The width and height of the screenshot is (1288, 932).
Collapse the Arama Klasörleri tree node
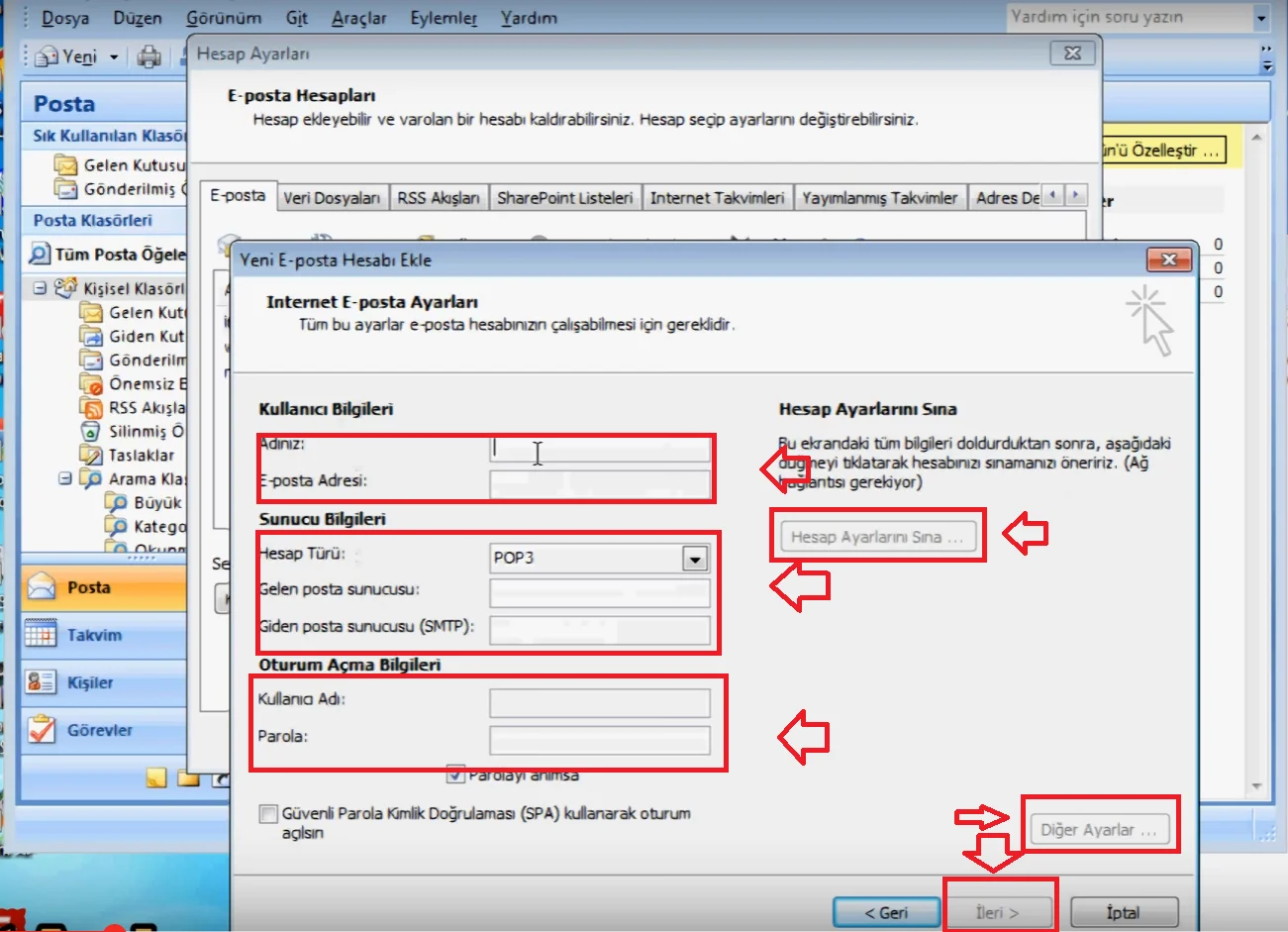pyautogui.click(x=65, y=478)
